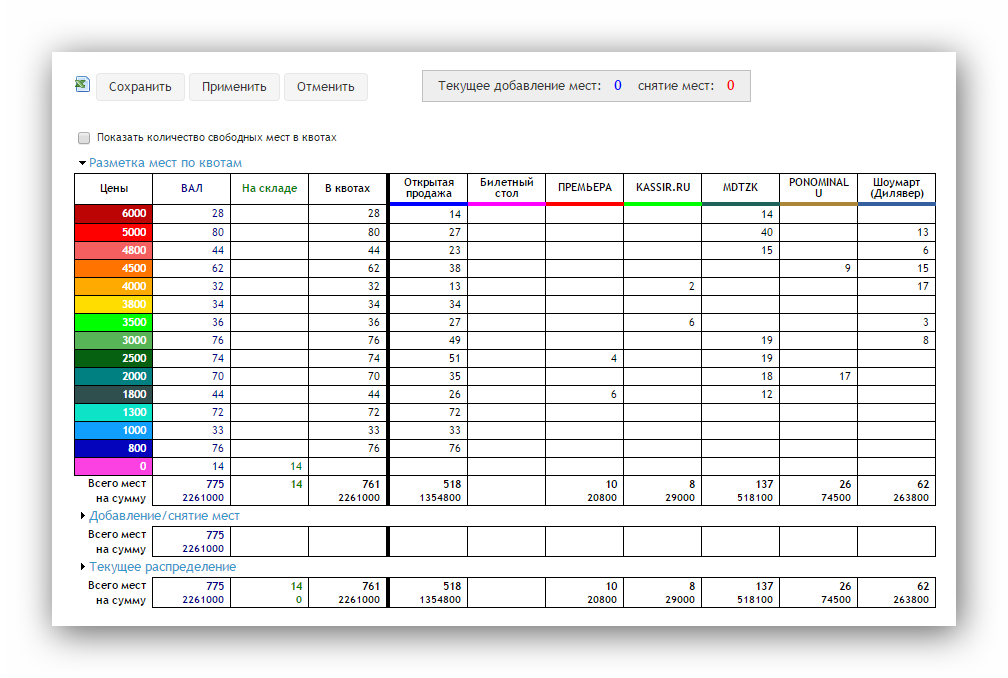Click the ПРЕМЬЕРА cell in the 1800 row
1008x678 pixels.
click(x=584, y=394)
